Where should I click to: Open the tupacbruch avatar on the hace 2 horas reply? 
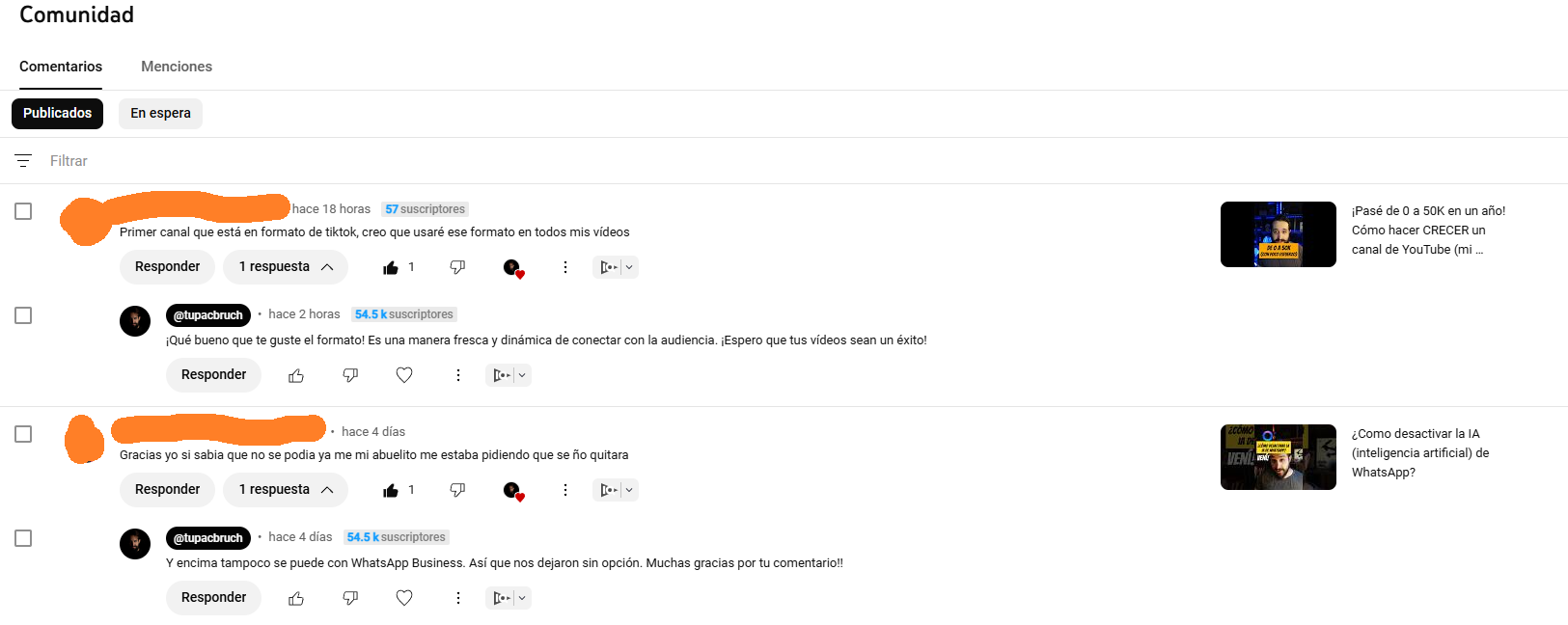tap(135, 321)
